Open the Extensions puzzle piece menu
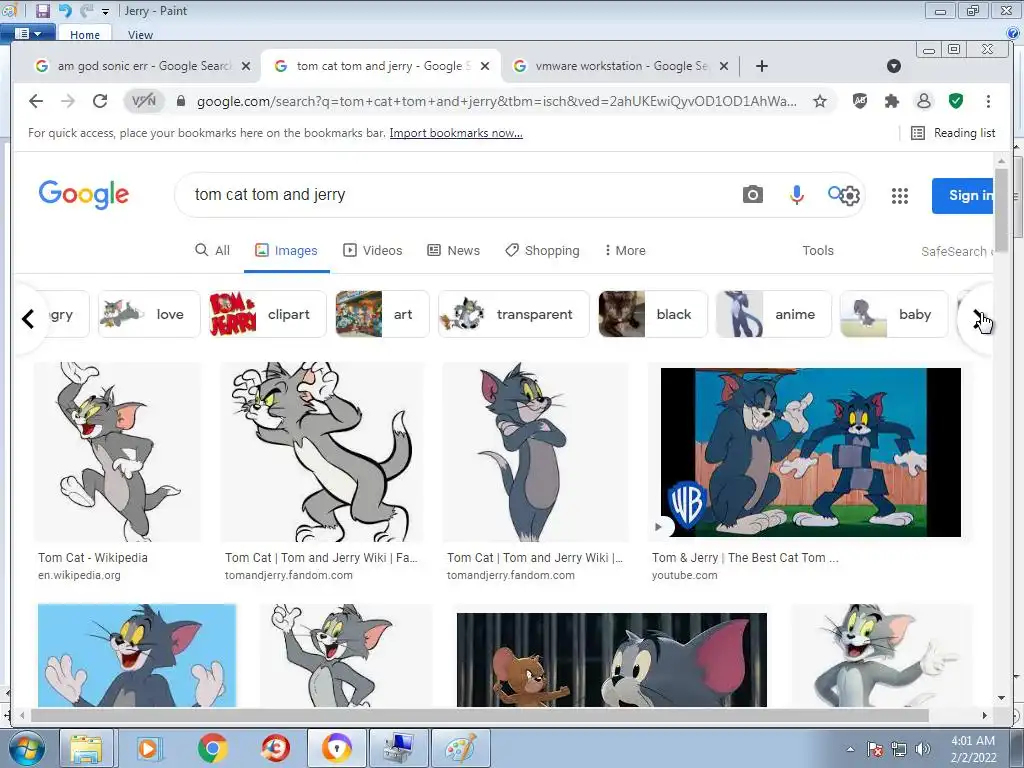The width and height of the screenshot is (1024, 768). click(x=891, y=101)
